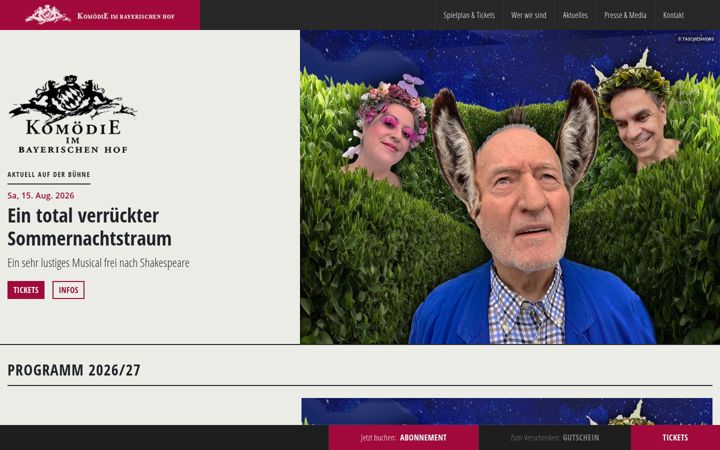
Task: Click the large black Komödie crest logo
Action: pos(73,114)
